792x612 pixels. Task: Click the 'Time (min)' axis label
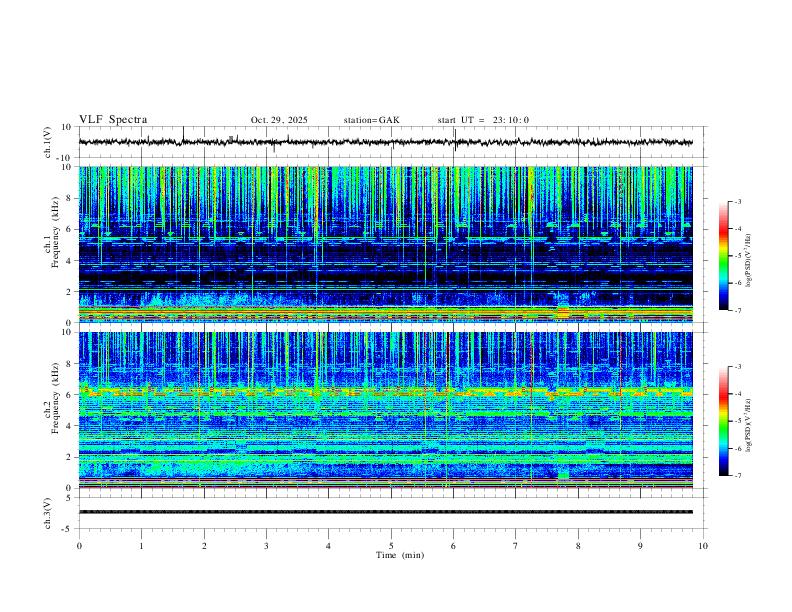click(x=400, y=555)
